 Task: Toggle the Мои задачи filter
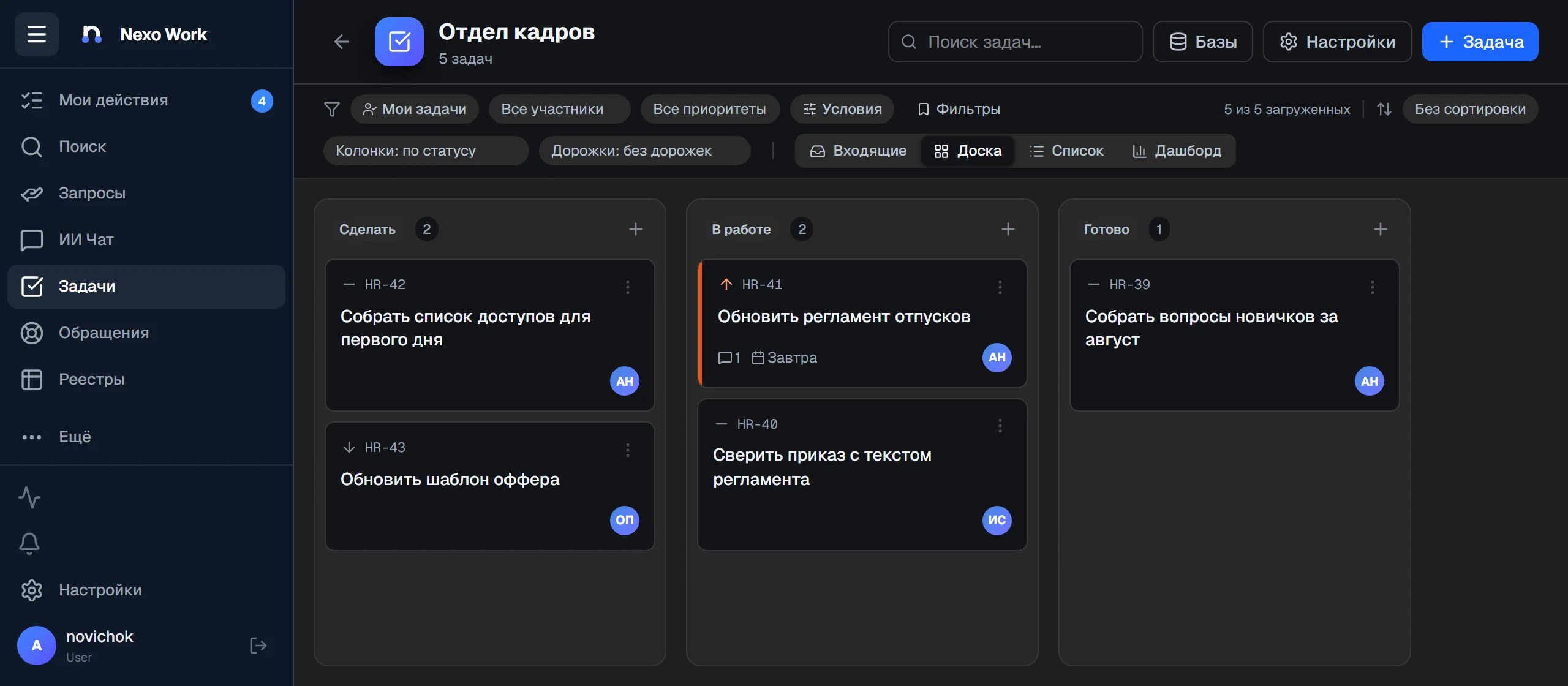point(415,109)
